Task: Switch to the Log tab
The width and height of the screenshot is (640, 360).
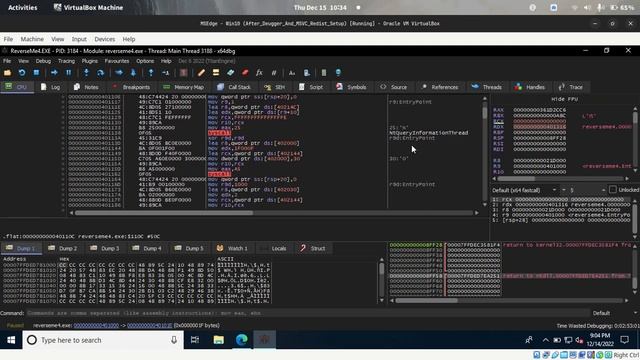Action: (51, 87)
